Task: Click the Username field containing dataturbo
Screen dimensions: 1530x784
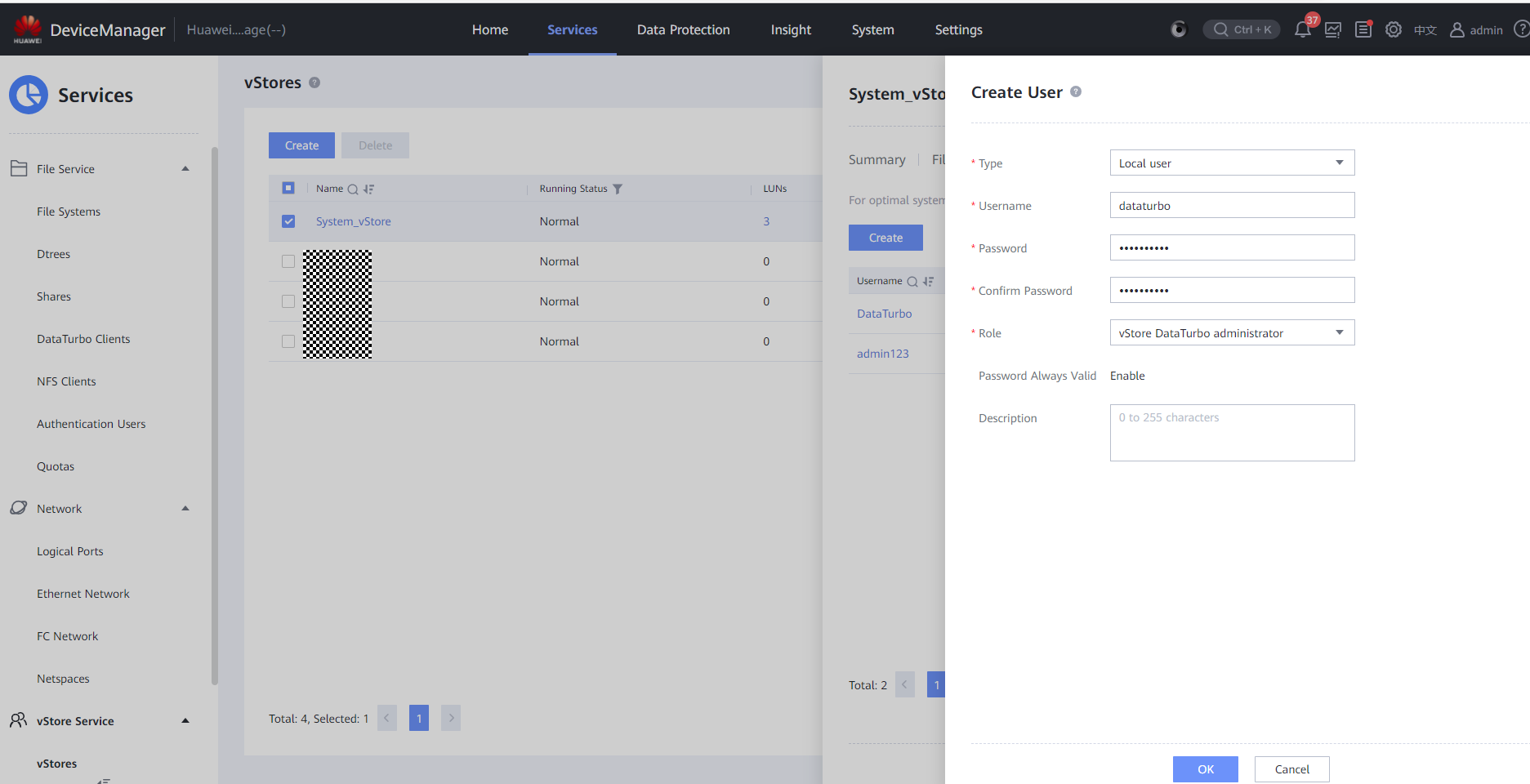Action: [1232, 206]
